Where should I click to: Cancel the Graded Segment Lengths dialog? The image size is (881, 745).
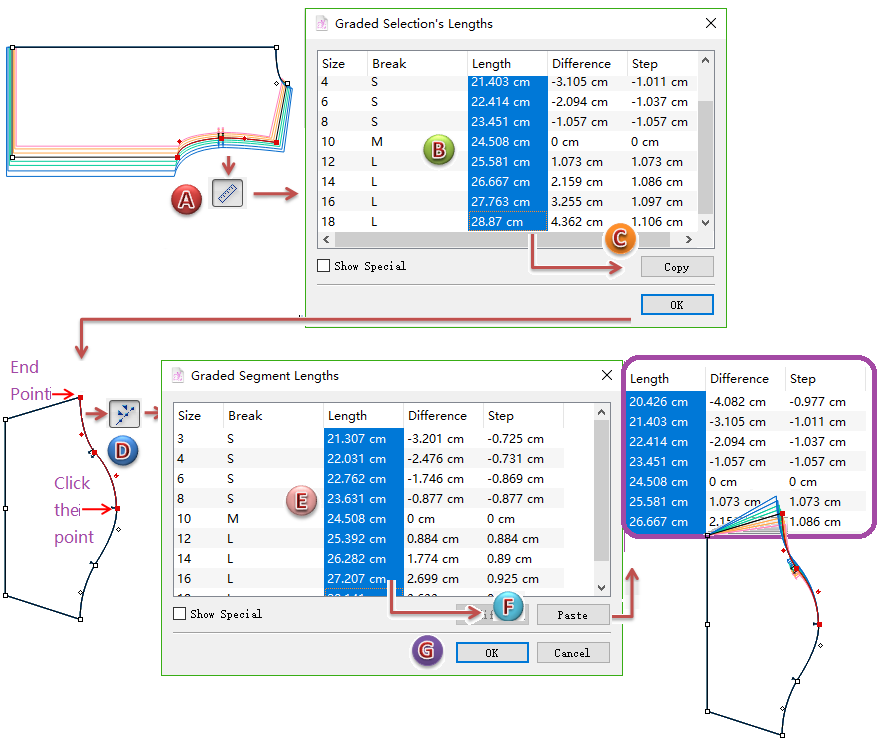[572, 653]
